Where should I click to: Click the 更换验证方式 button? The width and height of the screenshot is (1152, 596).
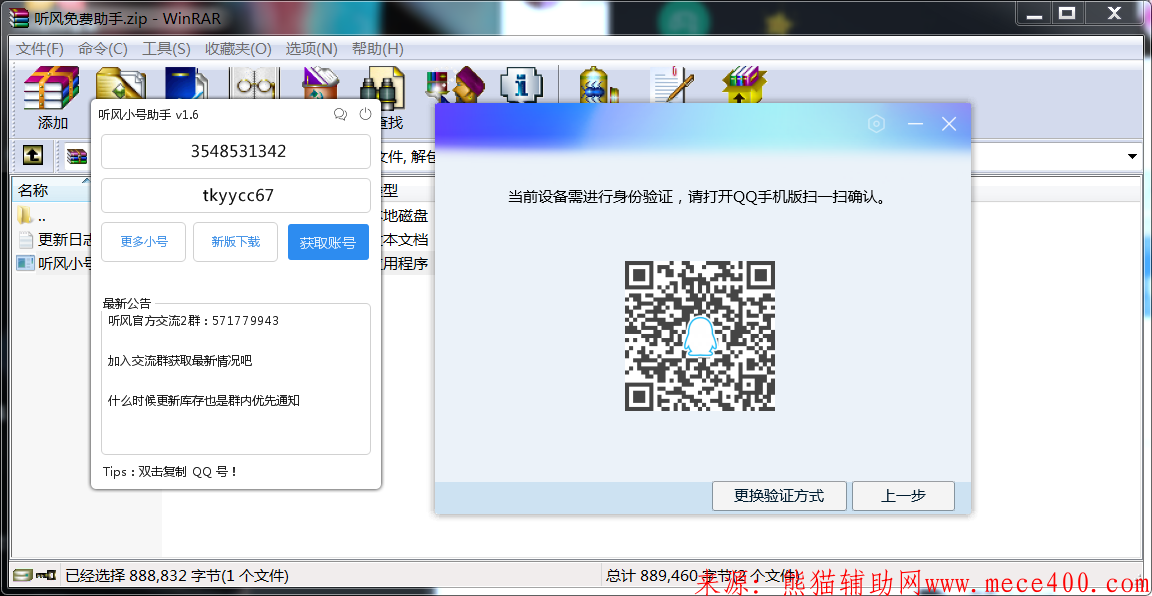click(x=779, y=496)
